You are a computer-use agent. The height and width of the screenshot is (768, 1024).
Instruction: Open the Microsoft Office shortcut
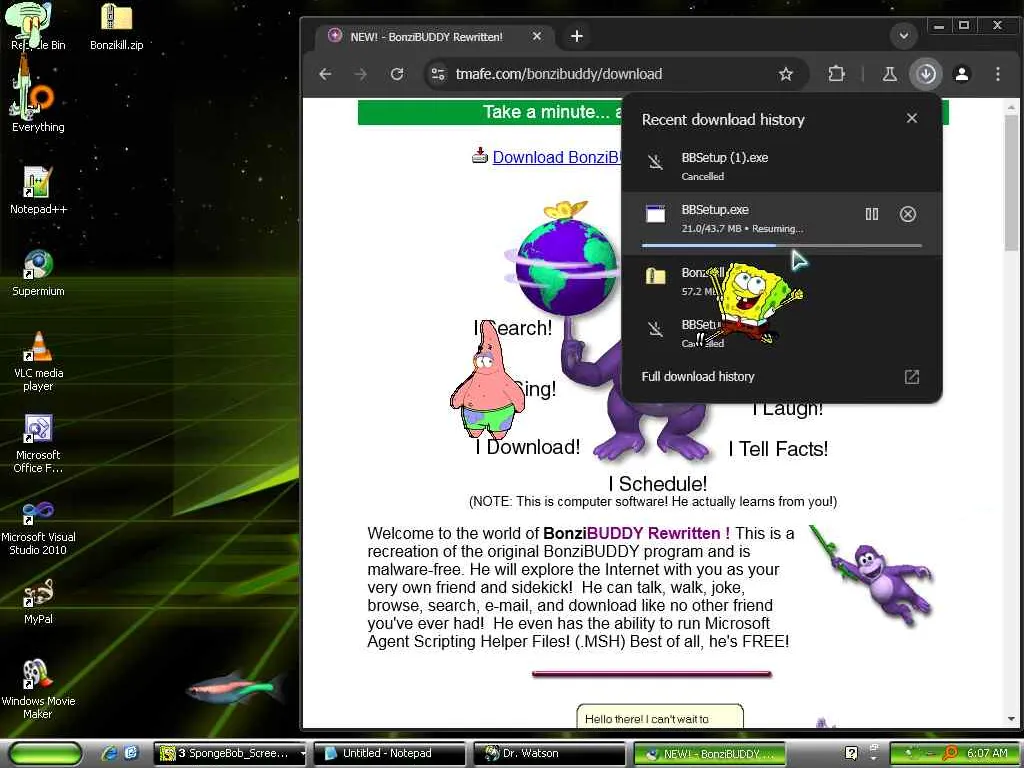click(37, 443)
